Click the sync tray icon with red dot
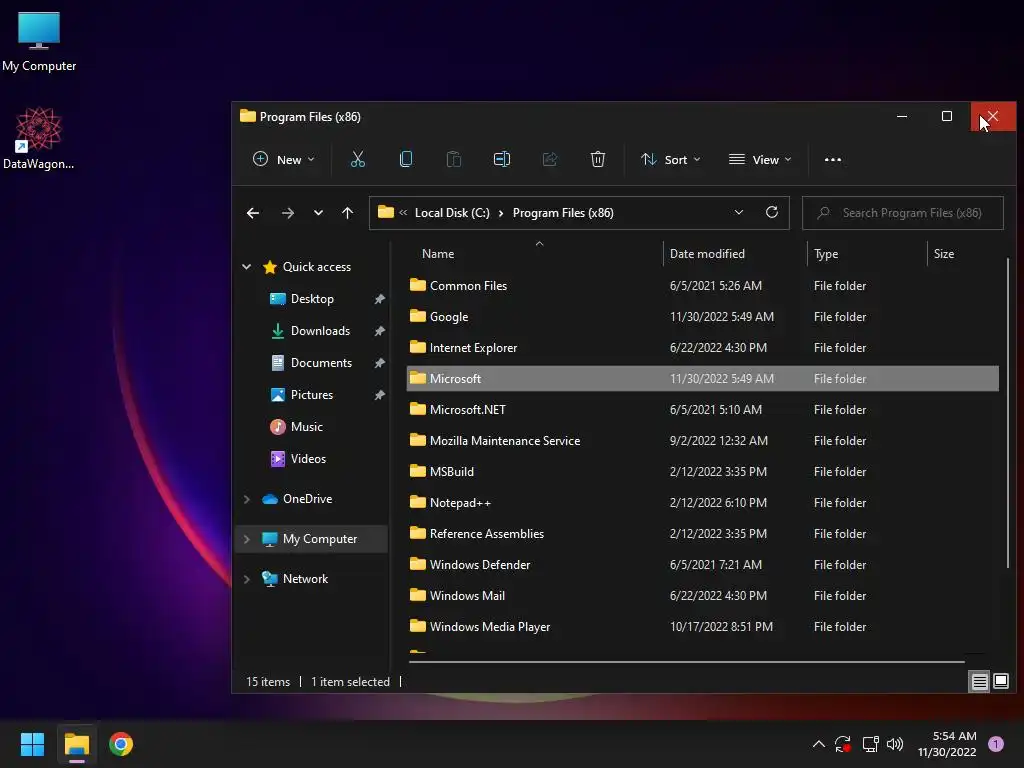 point(843,744)
